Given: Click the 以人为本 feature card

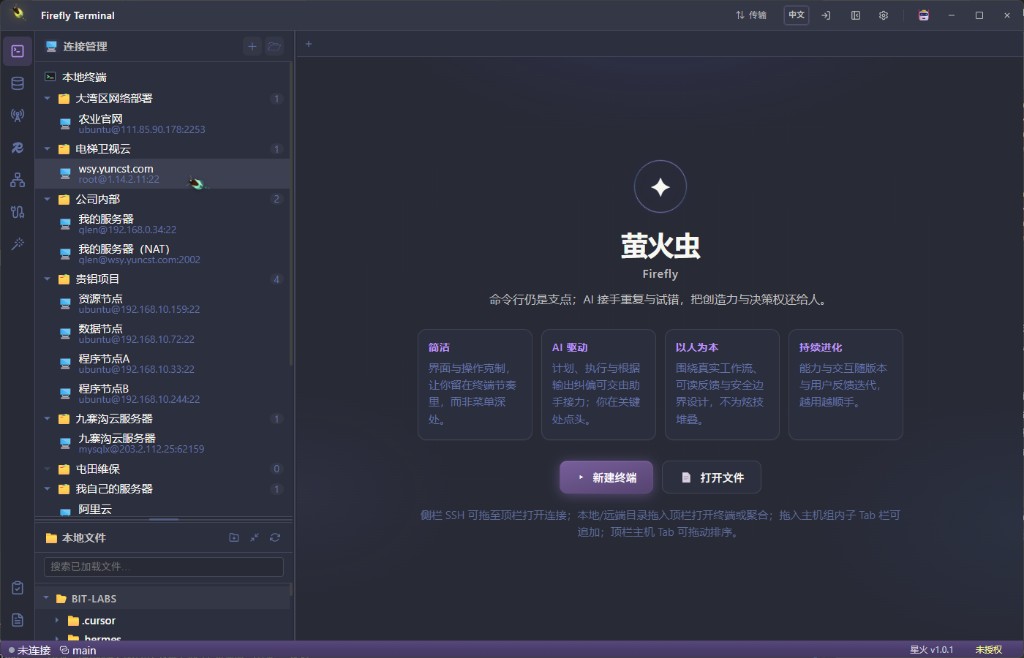Looking at the screenshot, I should [x=722, y=384].
